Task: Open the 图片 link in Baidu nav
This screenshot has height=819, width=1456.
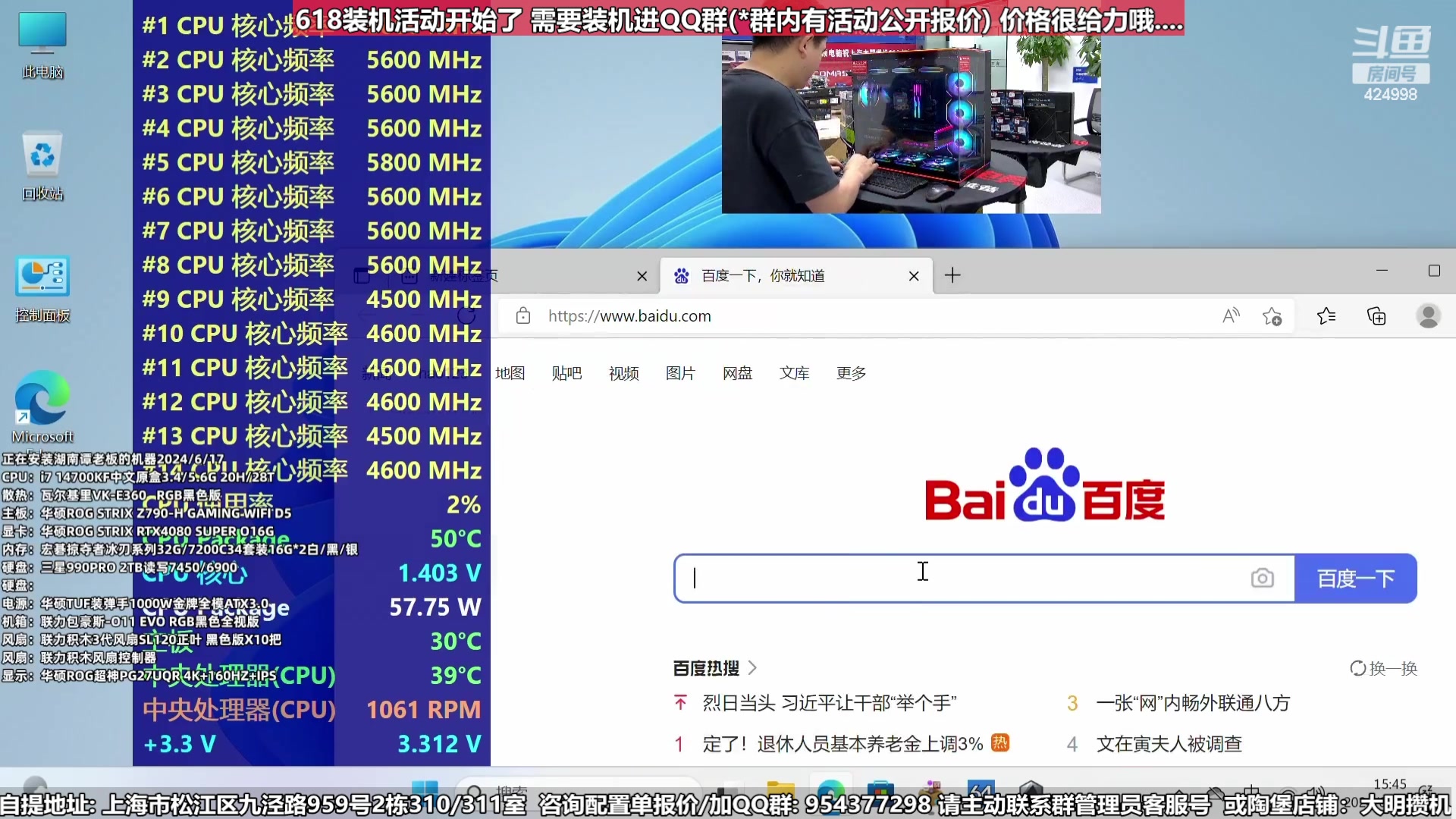Action: [x=680, y=373]
